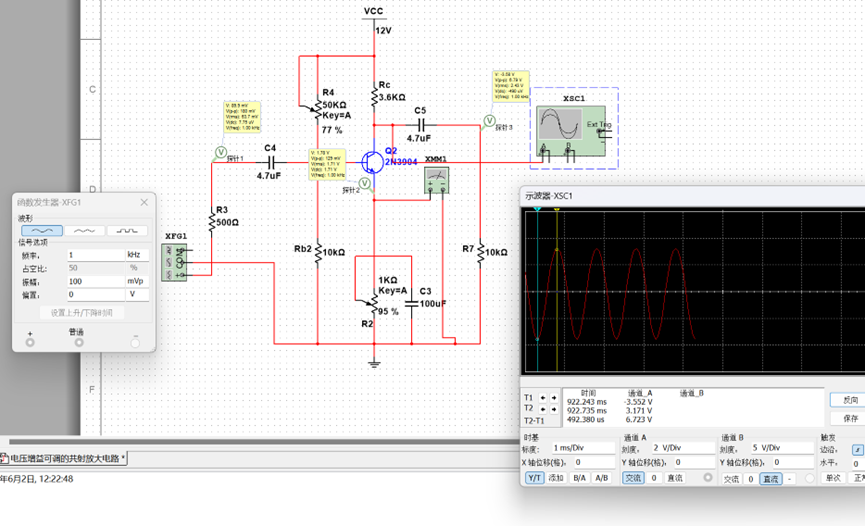Image resolution: width=865 pixels, height=526 pixels.
Task: Click the XSC1 oscilloscope instrument icon
Action: [x=571, y=131]
